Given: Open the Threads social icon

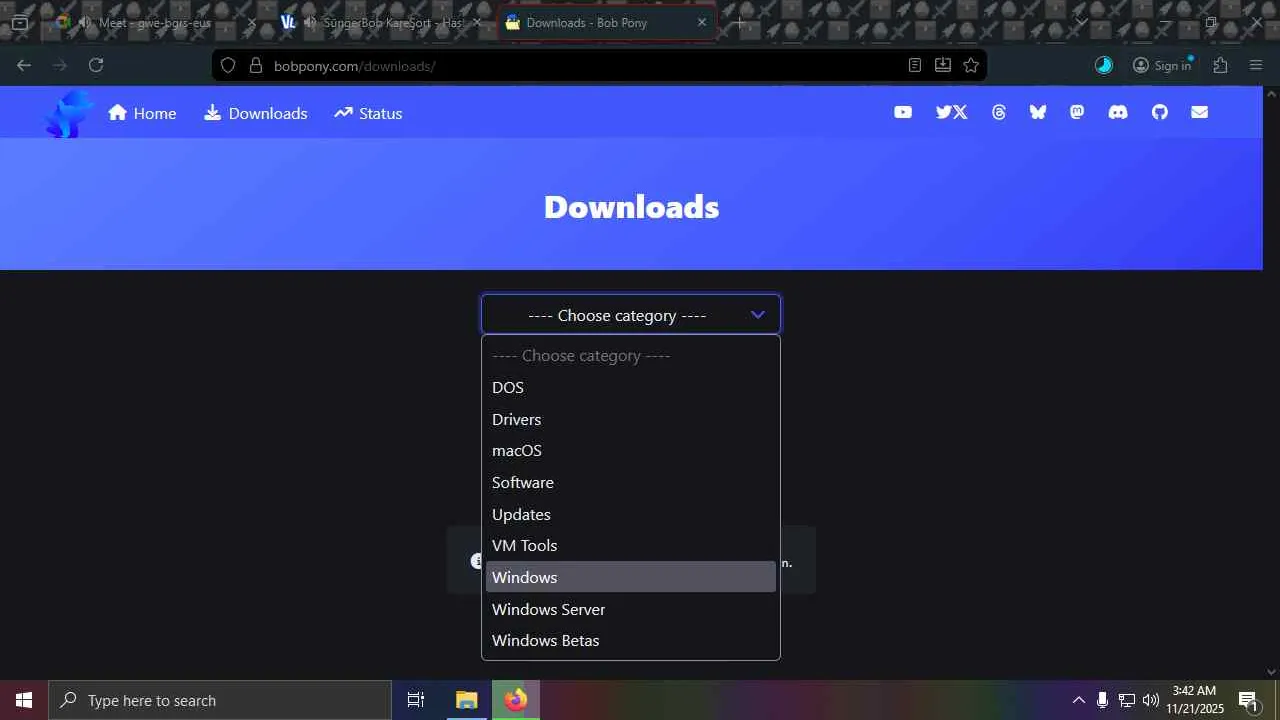Looking at the screenshot, I should 998,113.
